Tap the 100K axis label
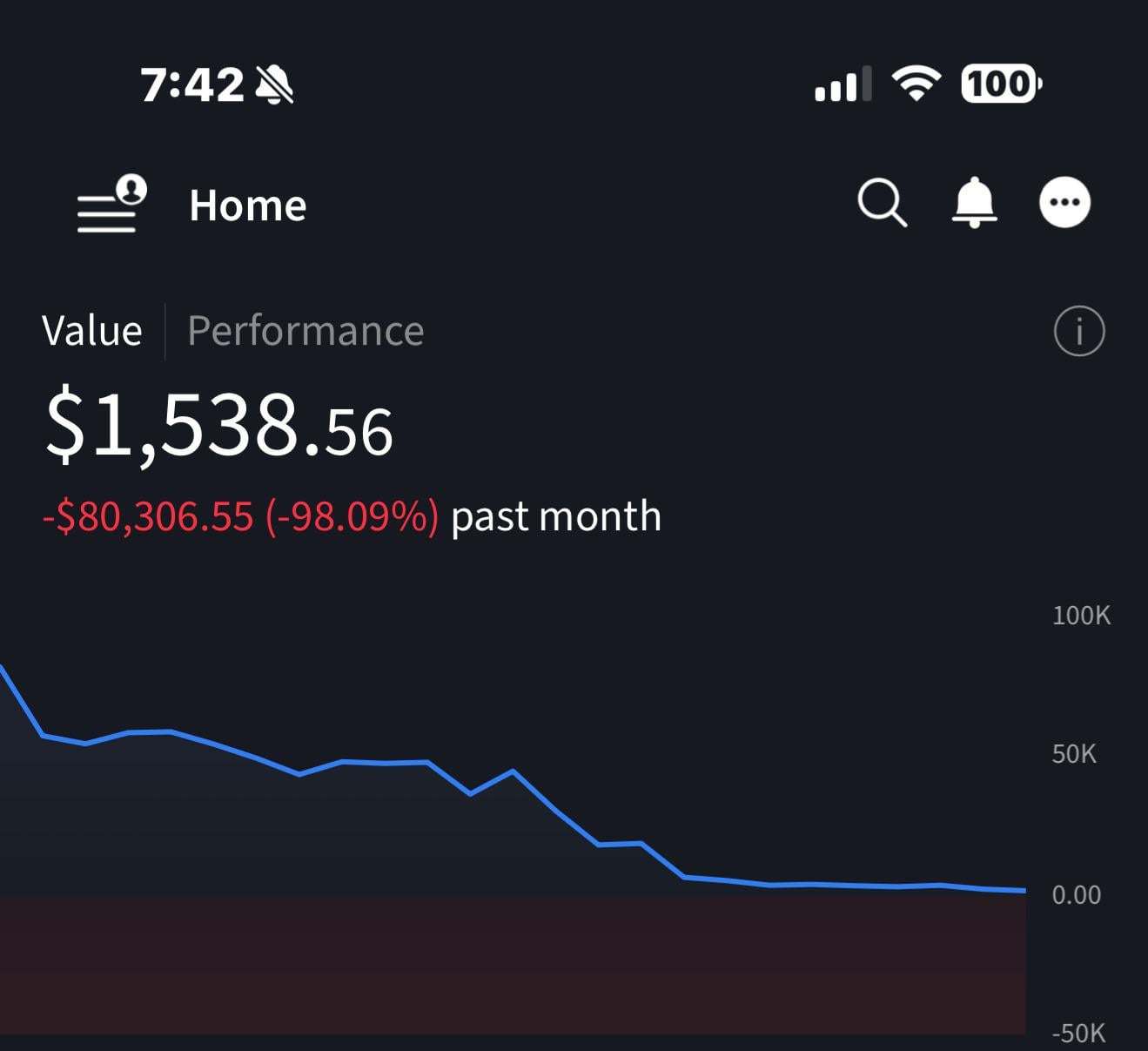 tap(1080, 616)
